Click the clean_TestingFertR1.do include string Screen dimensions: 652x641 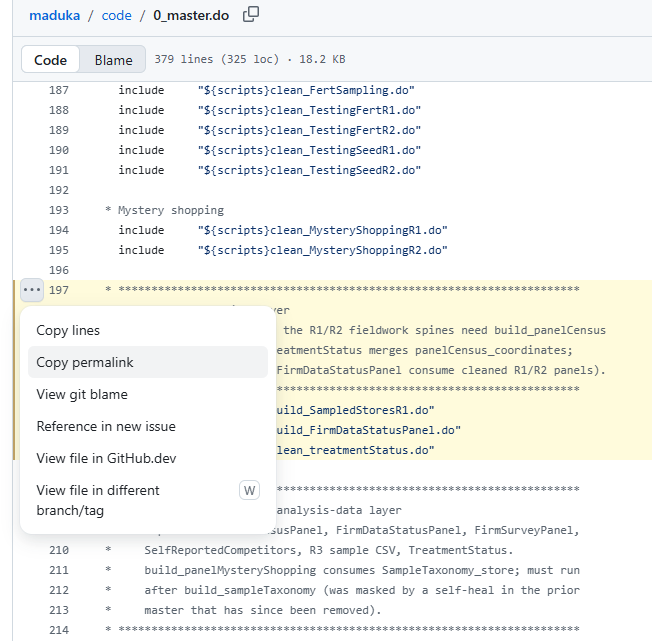(x=309, y=110)
